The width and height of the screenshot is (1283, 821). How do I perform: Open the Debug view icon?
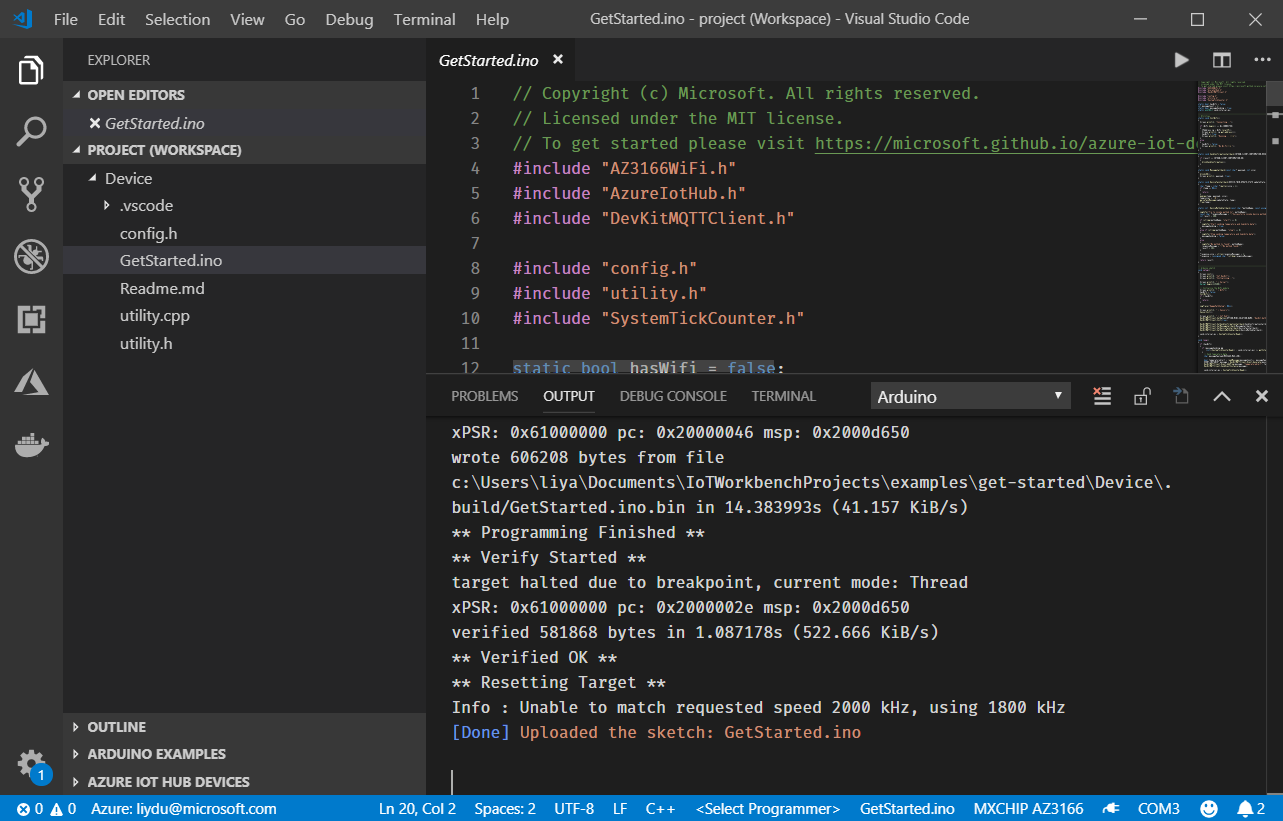tap(31, 257)
